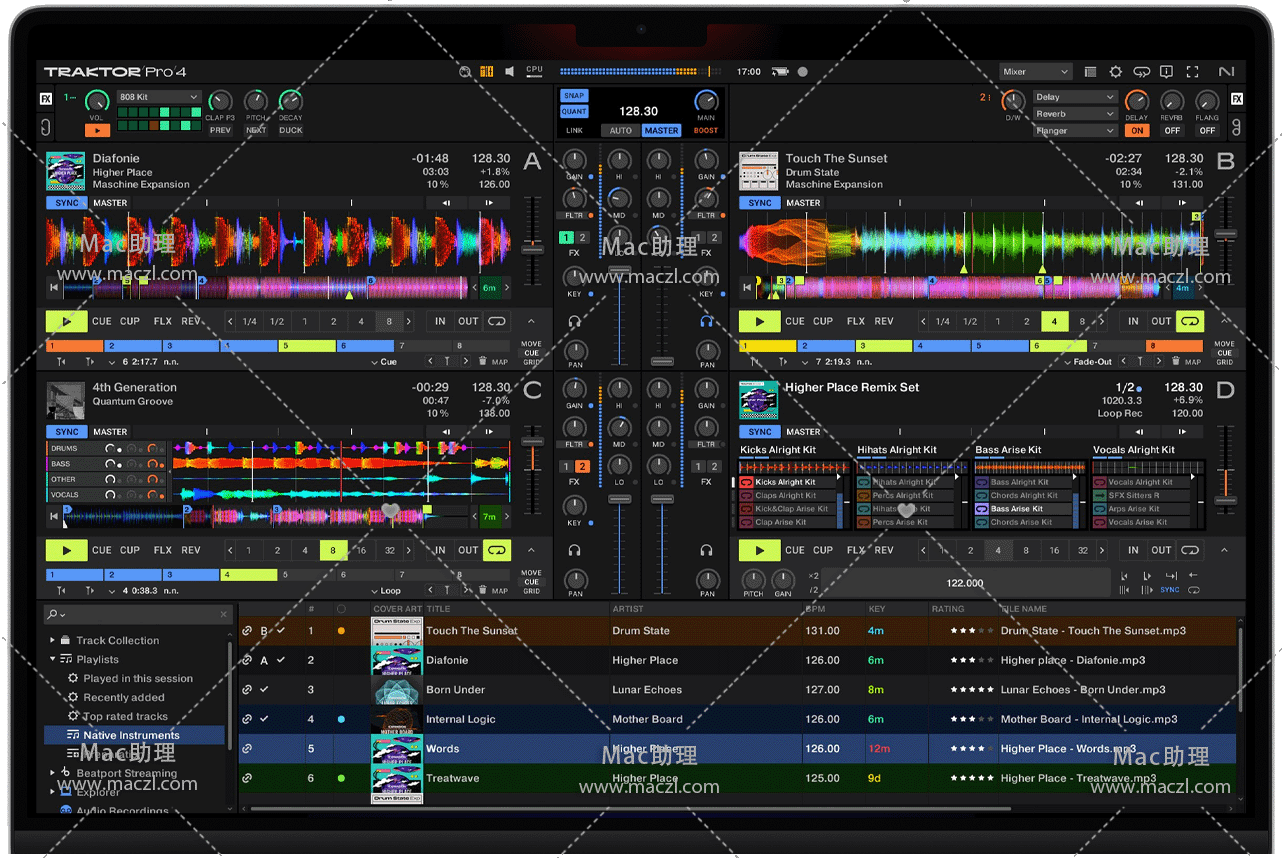The width and height of the screenshot is (1282, 858).
Task: Disable QUANT quantize mode
Action: tap(574, 112)
